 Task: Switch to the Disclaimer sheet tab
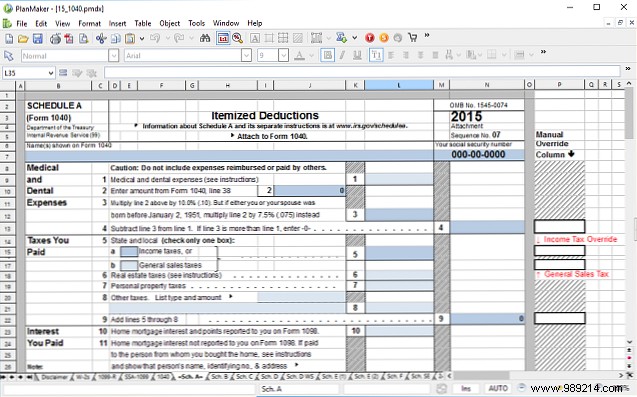tap(54, 377)
